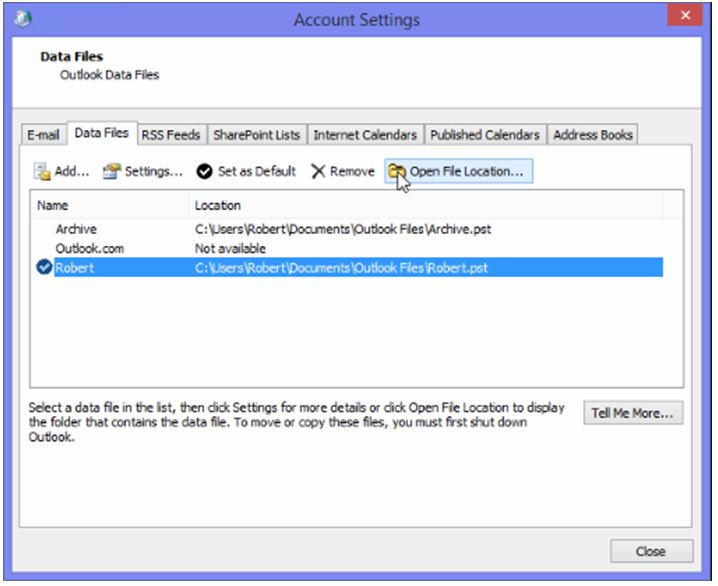Click the Archive.pst location path
Screen dimensions: 718x586
point(343,229)
